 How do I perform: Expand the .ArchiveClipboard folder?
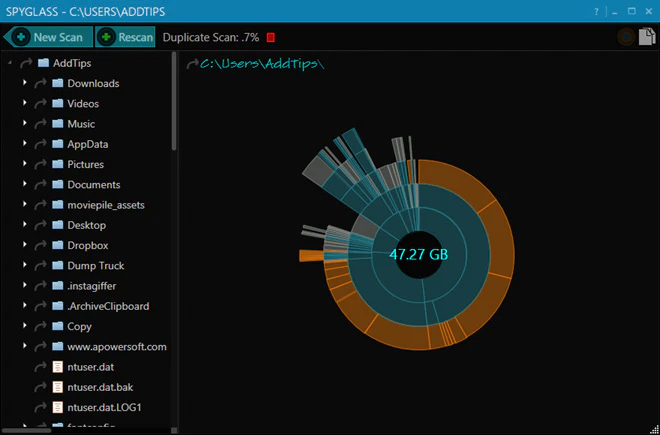pos(25,305)
